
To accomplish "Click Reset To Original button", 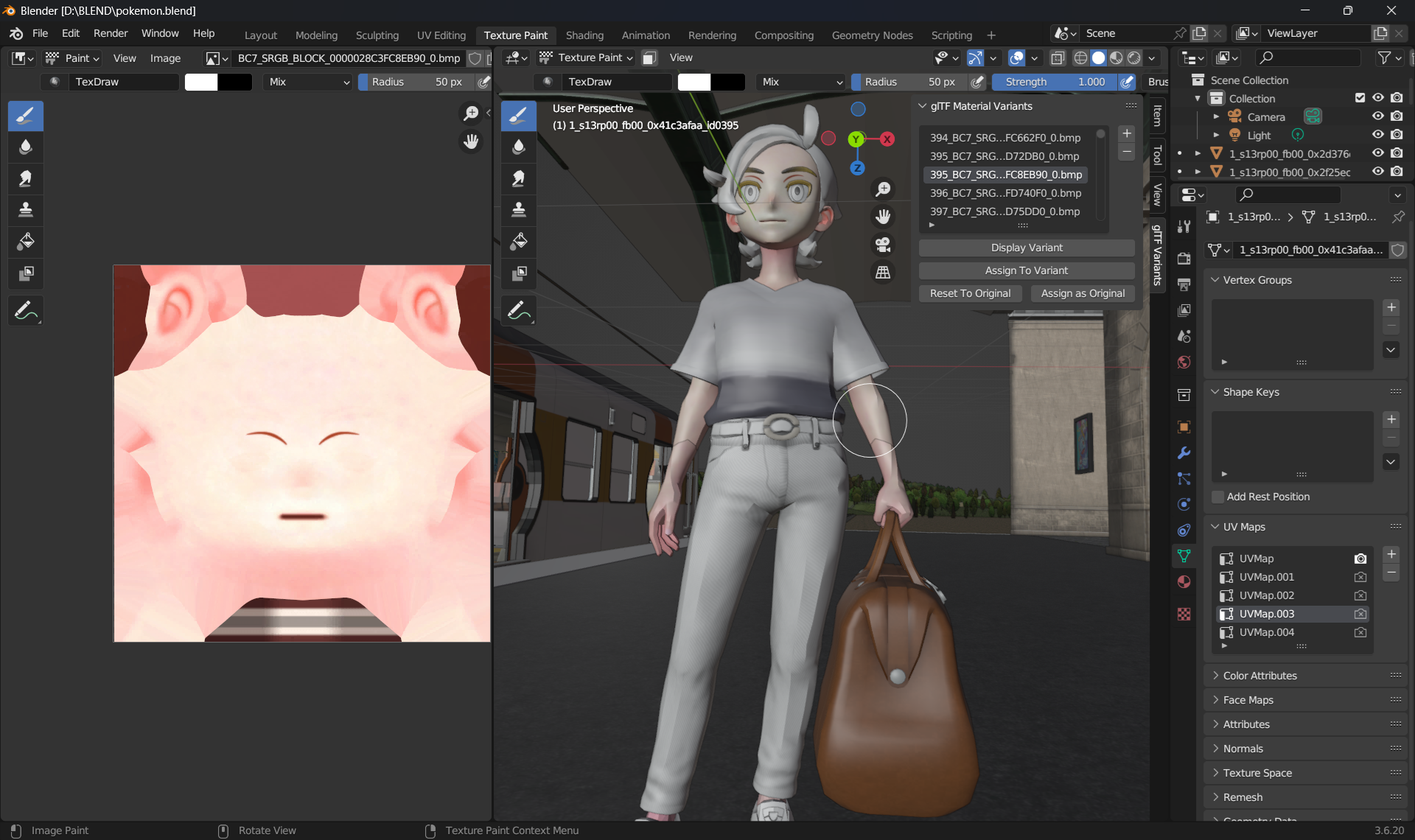I will (970, 293).
